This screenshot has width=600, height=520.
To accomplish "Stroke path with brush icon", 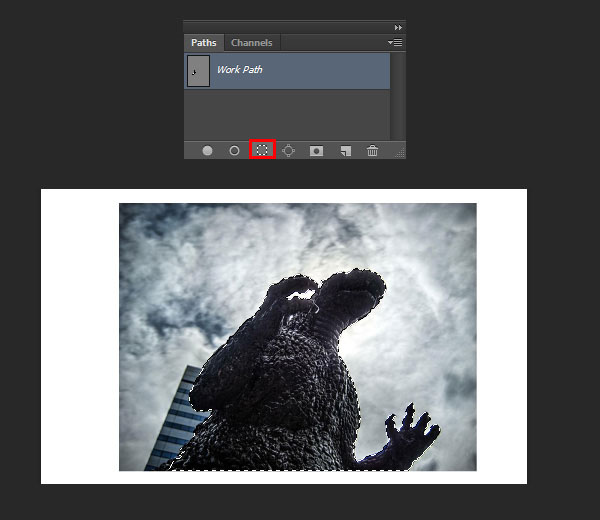I will (x=234, y=151).
